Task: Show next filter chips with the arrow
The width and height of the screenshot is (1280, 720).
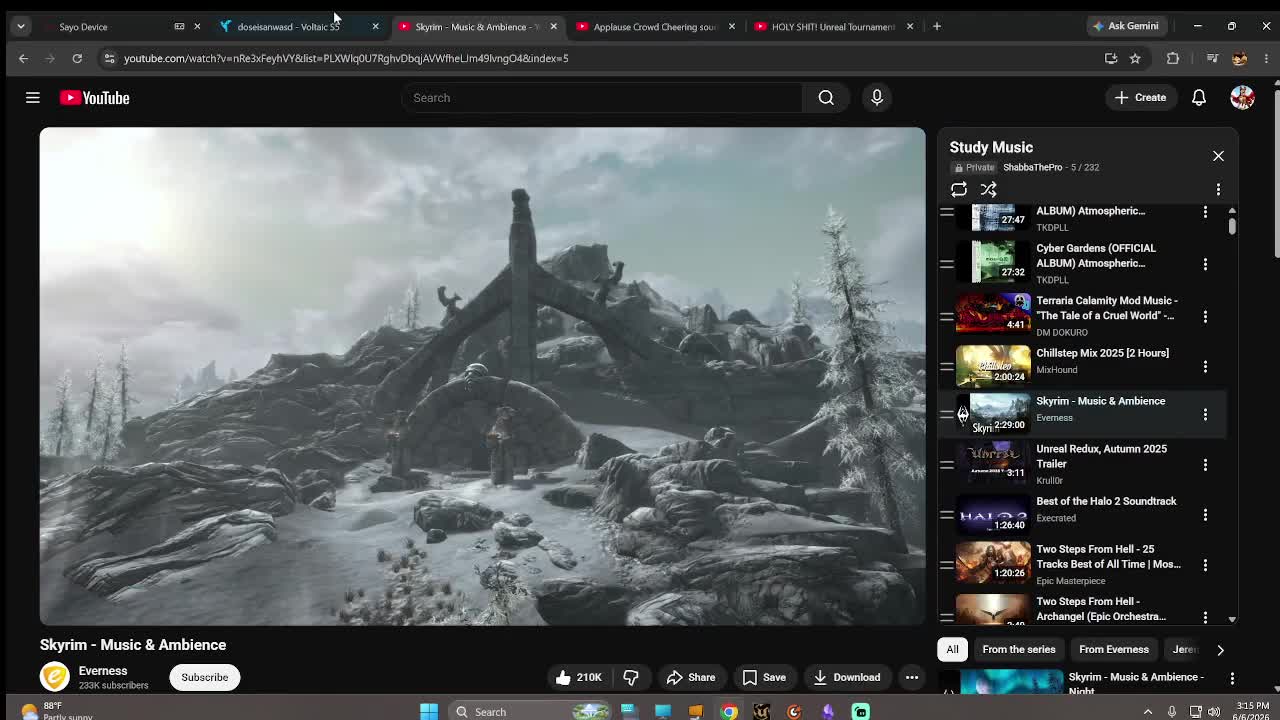Action: click(1220, 650)
